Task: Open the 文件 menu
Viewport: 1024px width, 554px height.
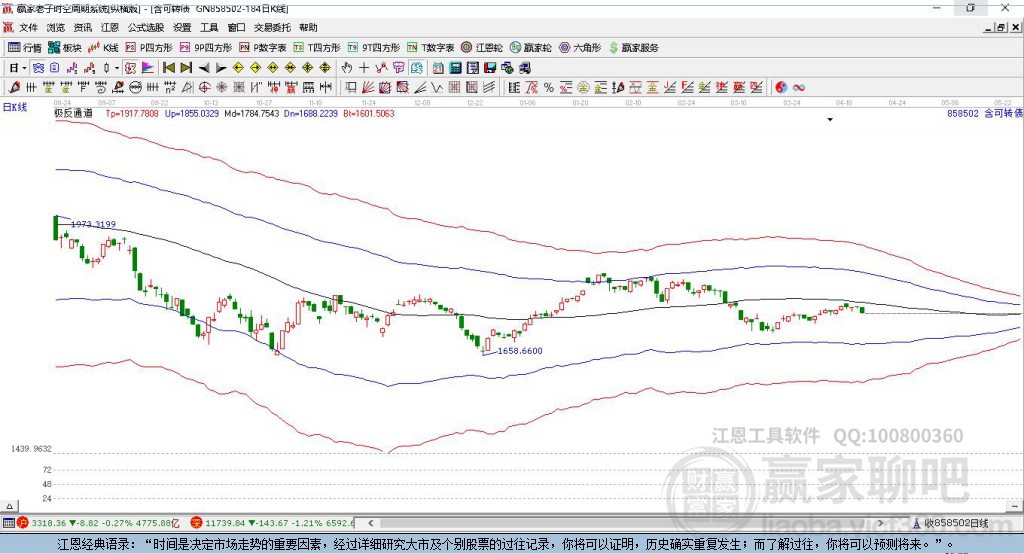Action: click(28, 27)
